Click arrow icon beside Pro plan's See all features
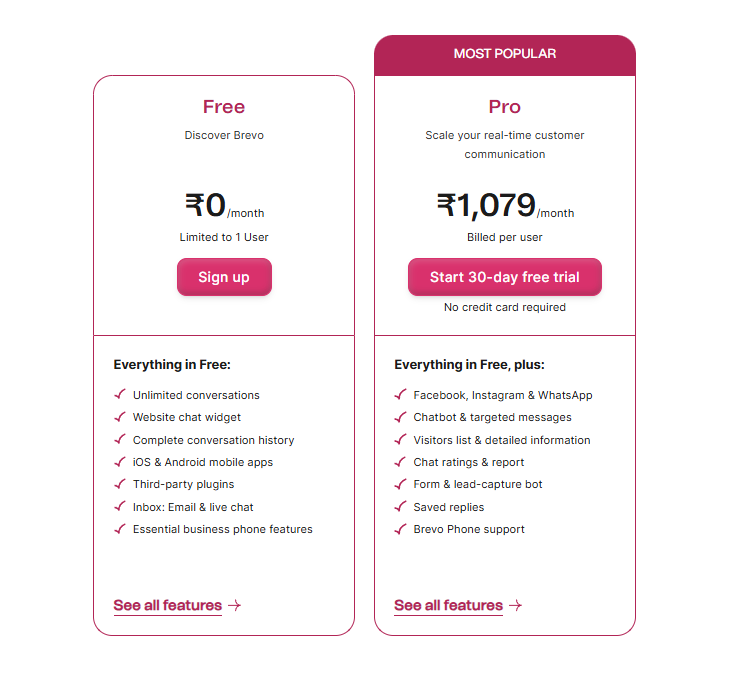Screen dimensions: 731x673 click(x=515, y=605)
